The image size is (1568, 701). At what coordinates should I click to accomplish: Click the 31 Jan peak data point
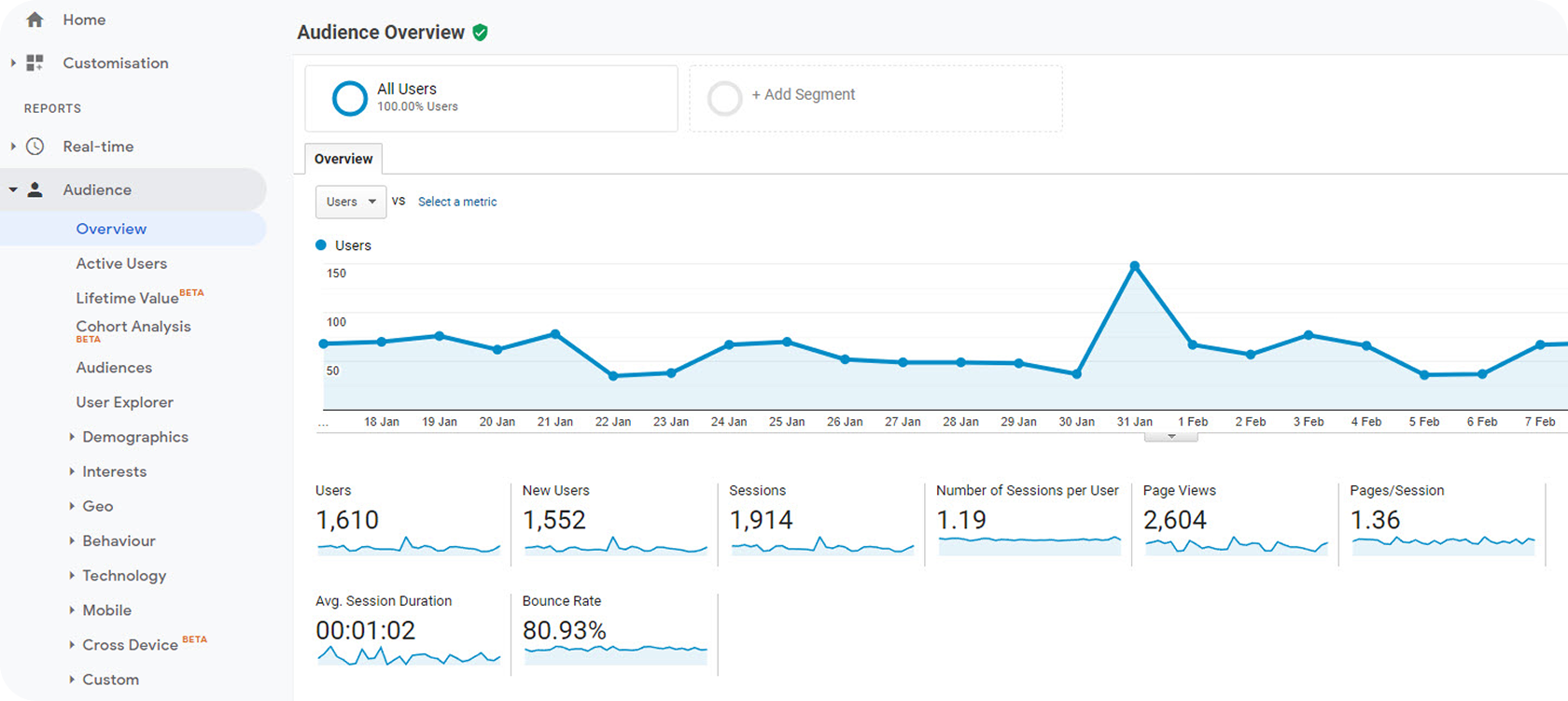click(1135, 266)
